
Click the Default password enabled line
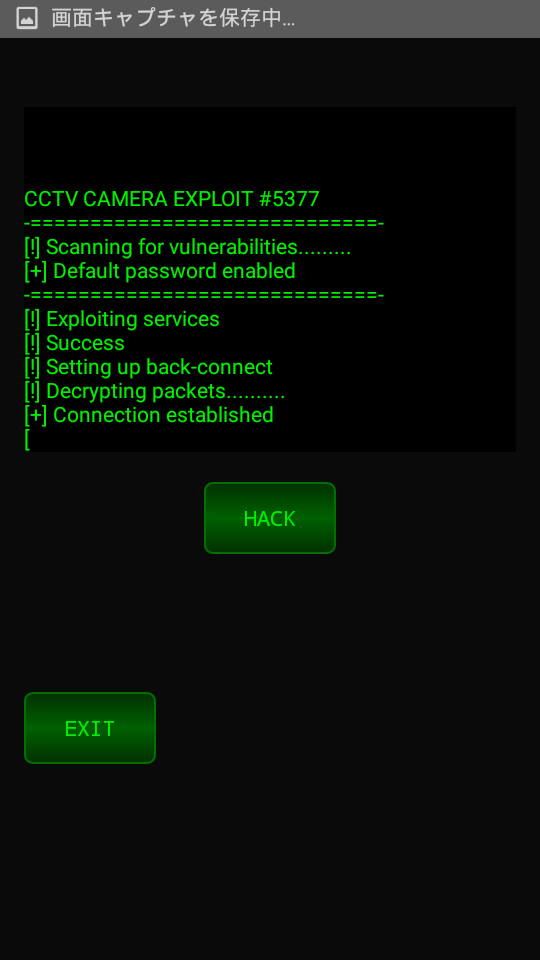[160, 271]
